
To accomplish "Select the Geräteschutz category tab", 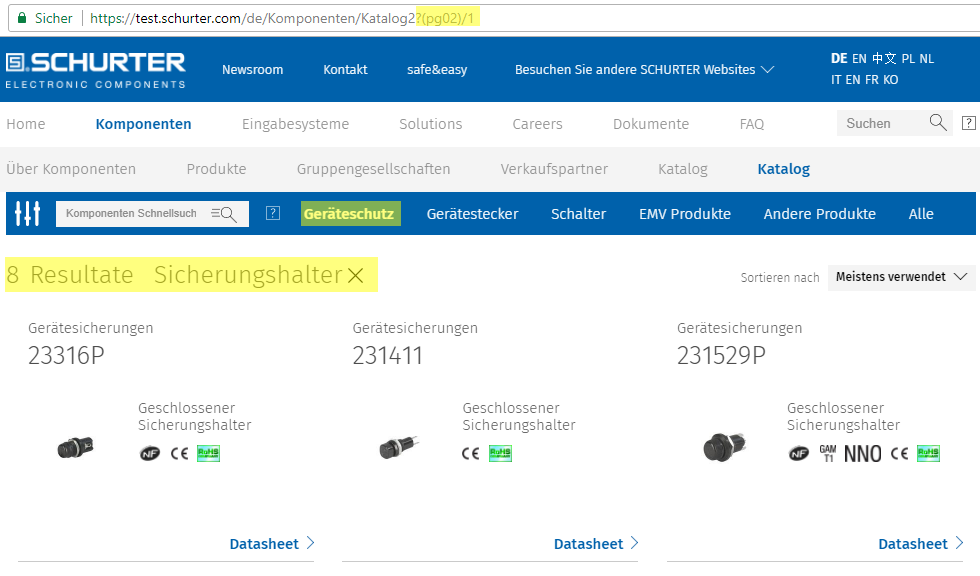I will coord(351,214).
